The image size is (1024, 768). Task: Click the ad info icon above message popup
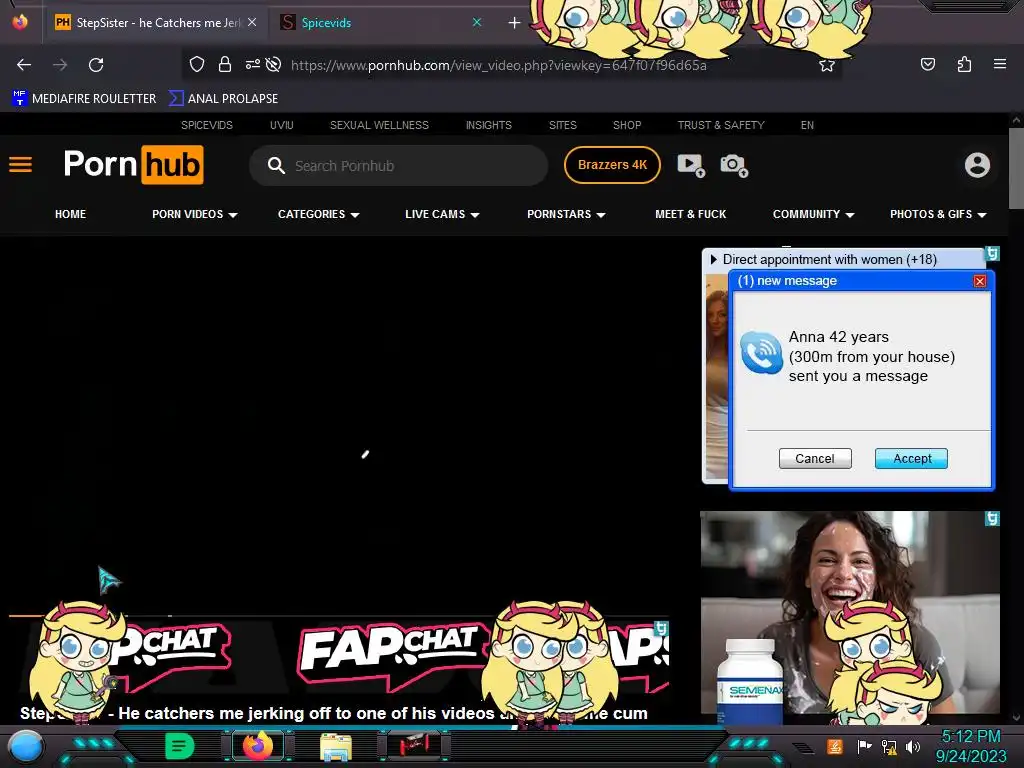(x=993, y=253)
